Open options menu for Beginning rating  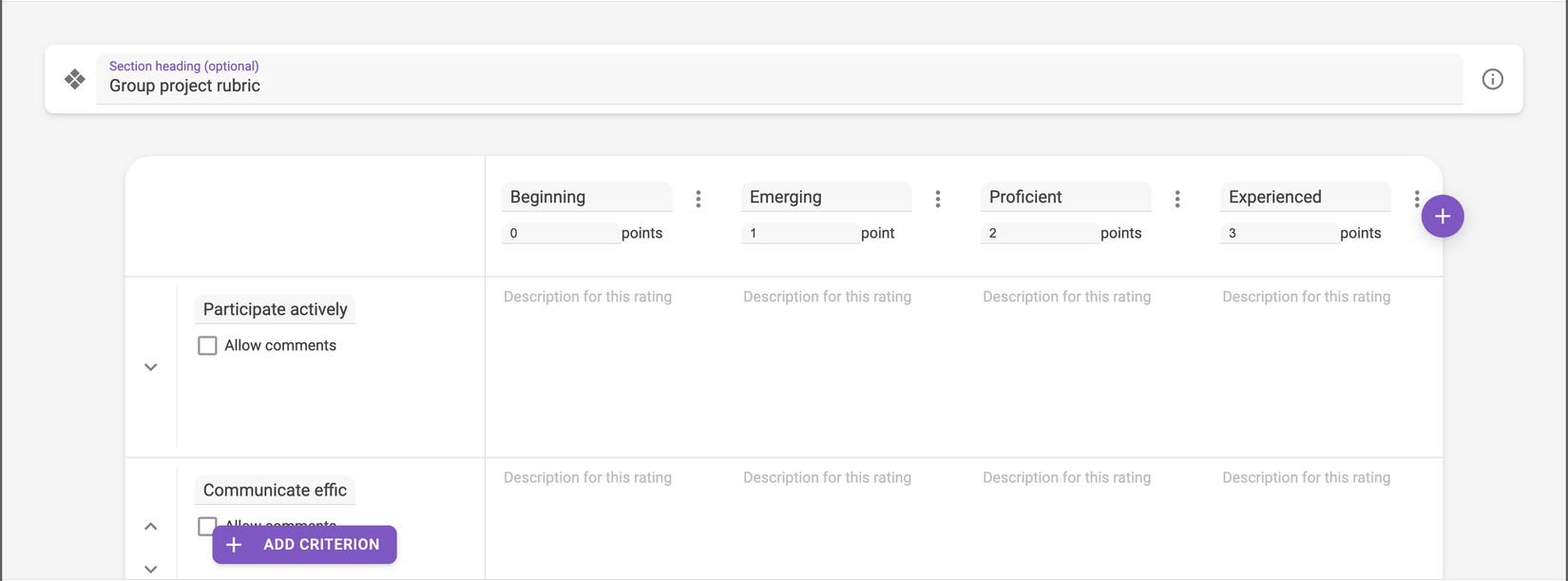(698, 199)
